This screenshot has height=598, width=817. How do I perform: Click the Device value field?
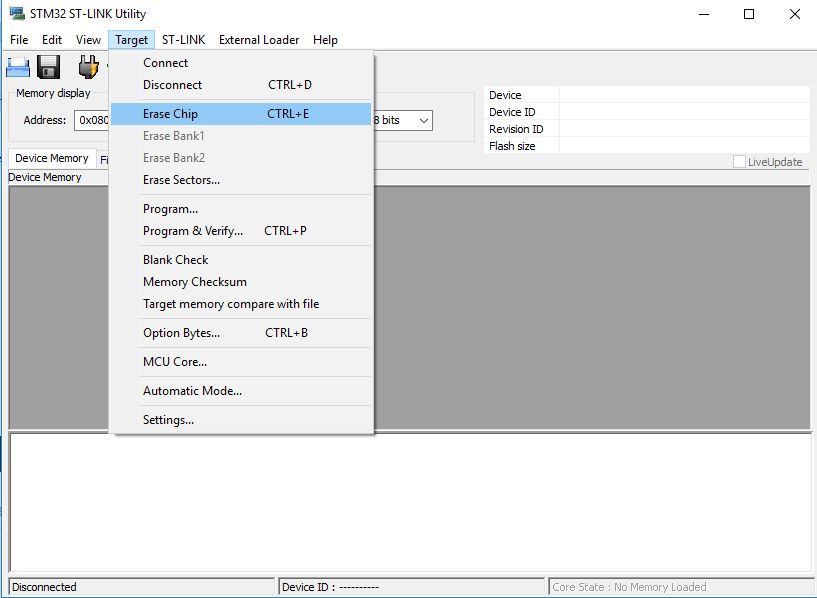684,95
